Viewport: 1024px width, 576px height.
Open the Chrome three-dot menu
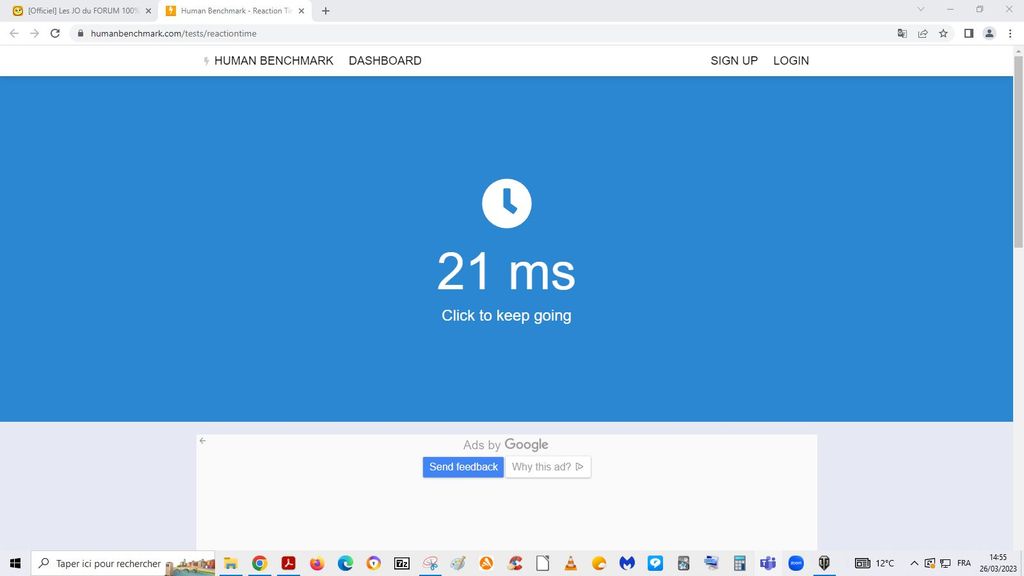(x=1010, y=33)
